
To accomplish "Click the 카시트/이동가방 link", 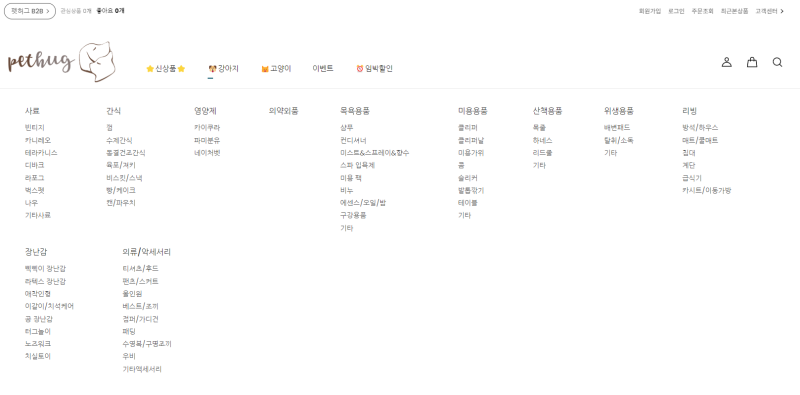I will point(707,190).
